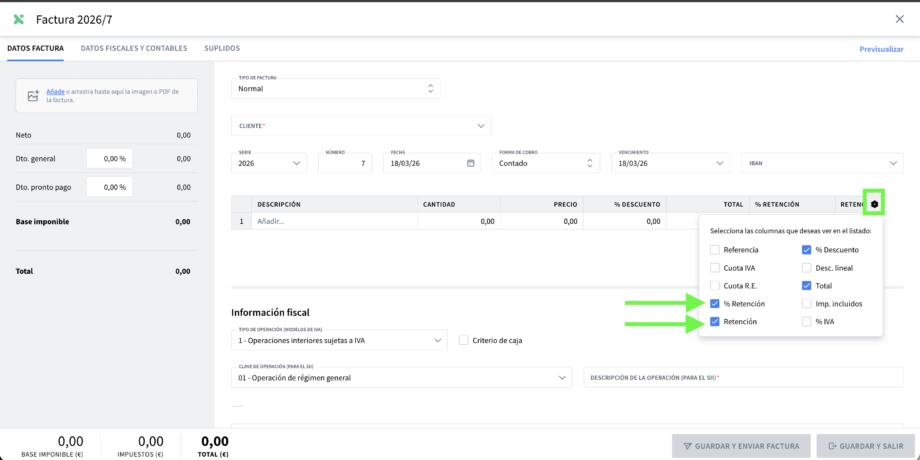The image size is (920, 460).
Task: Enable the Referencia column checkbox
Action: tap(714, 249)
